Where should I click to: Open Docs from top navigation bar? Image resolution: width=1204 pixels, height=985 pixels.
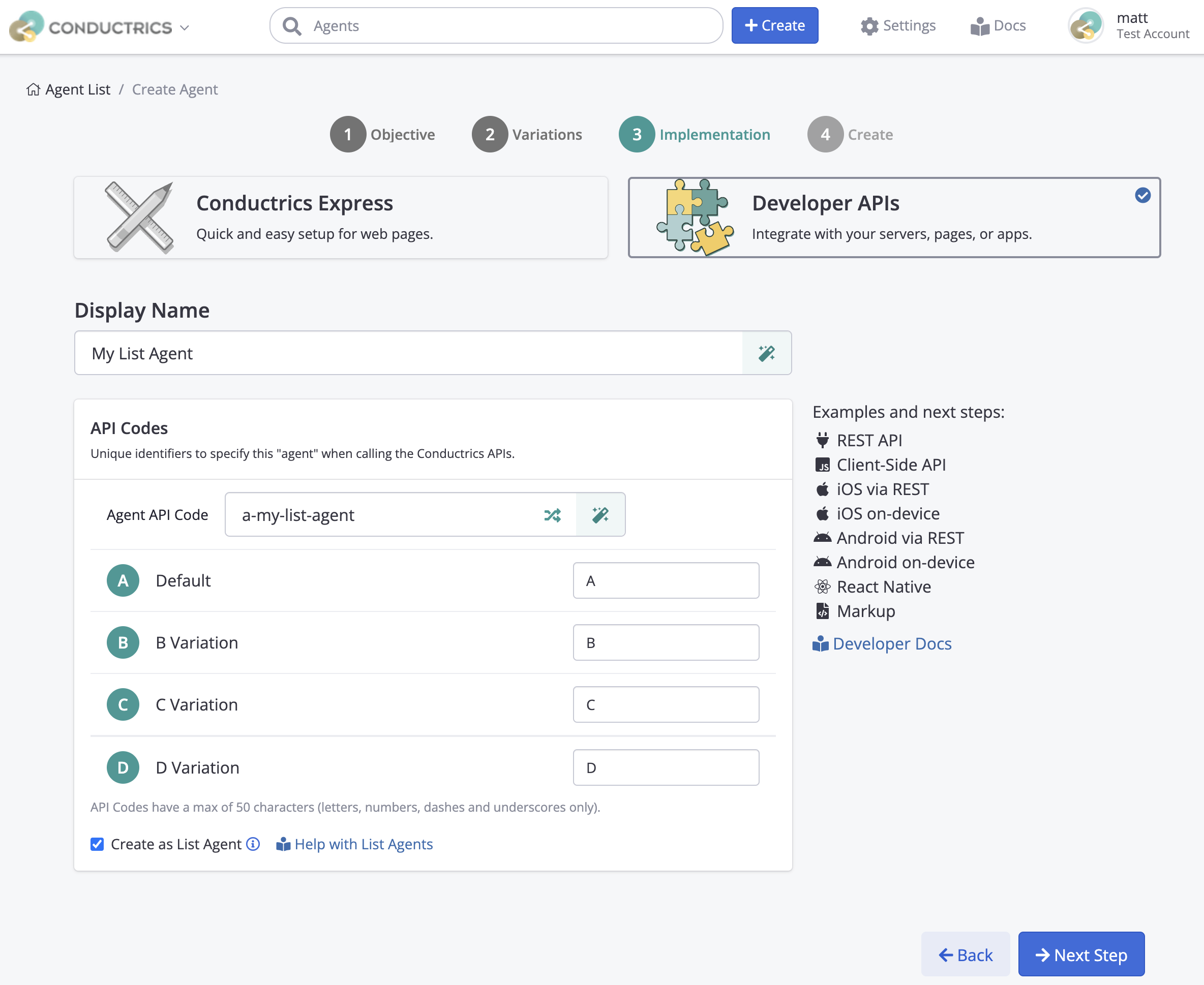(x=998, y=25)
